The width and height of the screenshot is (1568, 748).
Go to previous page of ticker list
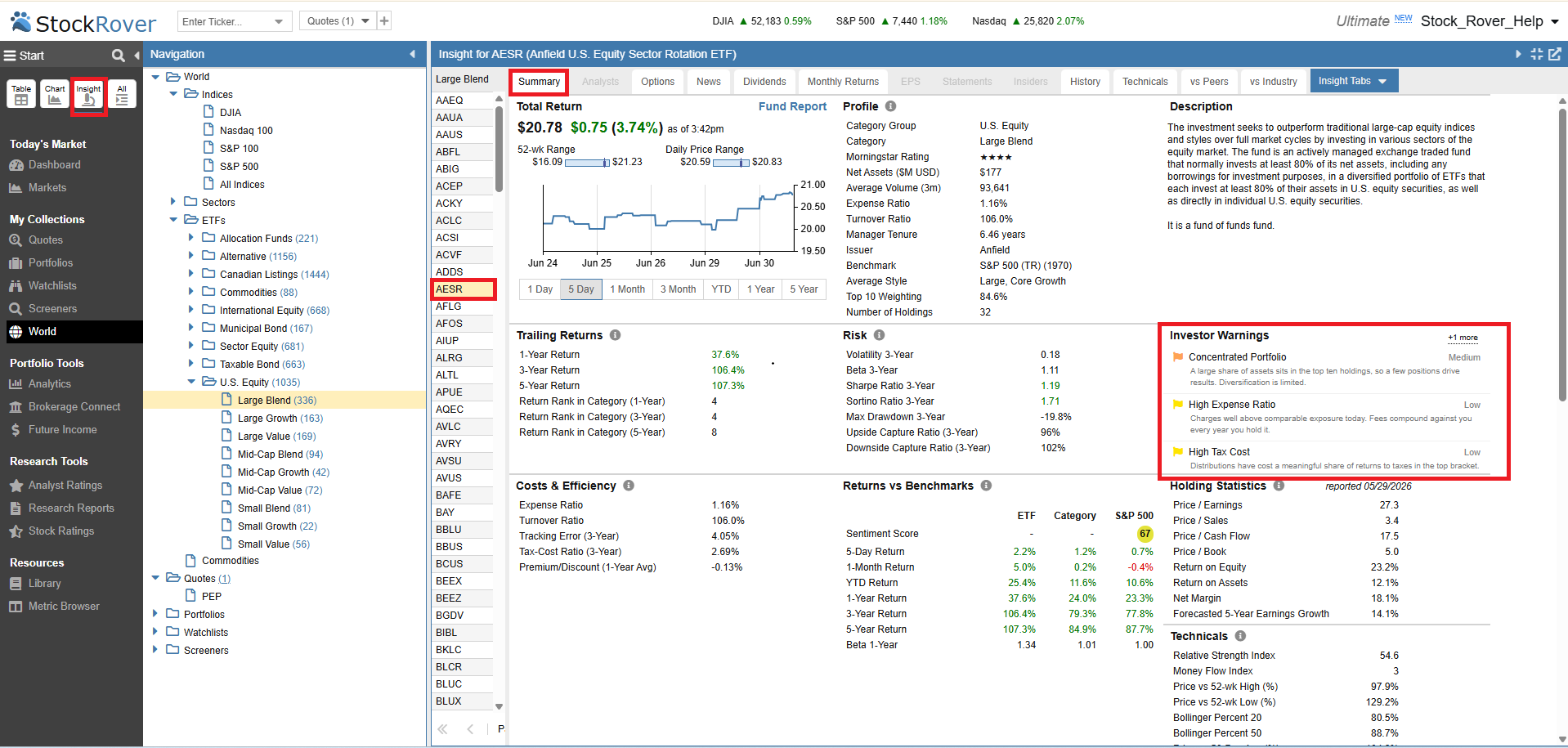(470, 728)
